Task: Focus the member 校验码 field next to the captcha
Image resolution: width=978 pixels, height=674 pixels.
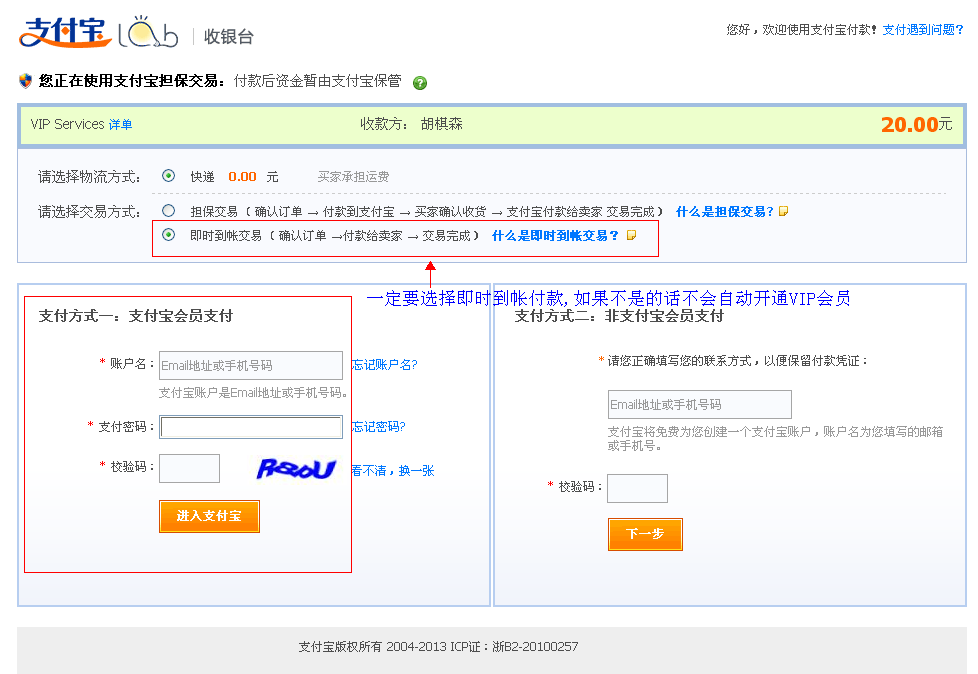Action: 190,468
